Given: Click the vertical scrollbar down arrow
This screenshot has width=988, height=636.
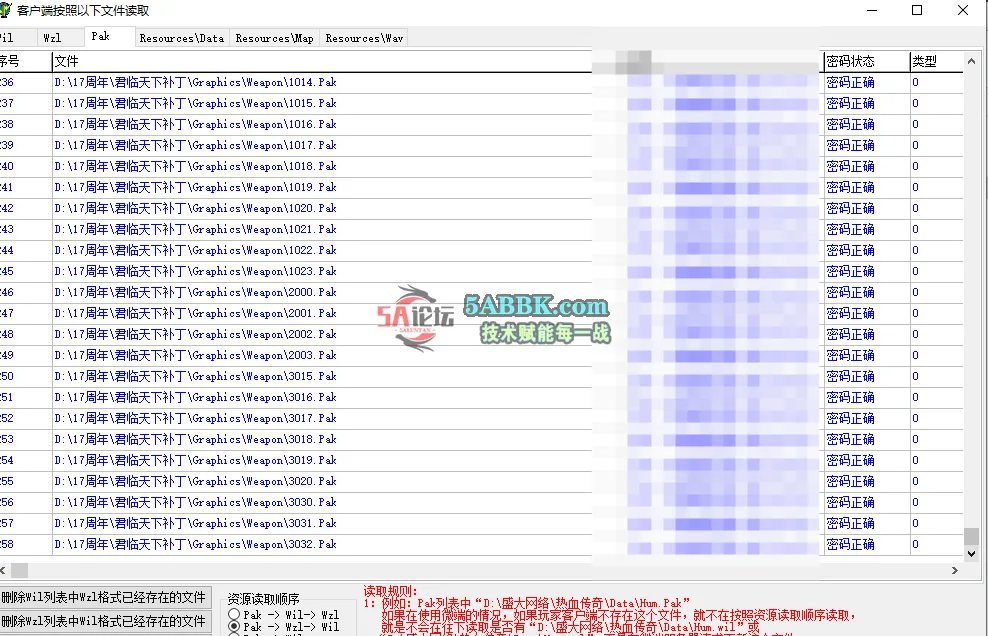Looking at the screenshot, I should (971, 553).
